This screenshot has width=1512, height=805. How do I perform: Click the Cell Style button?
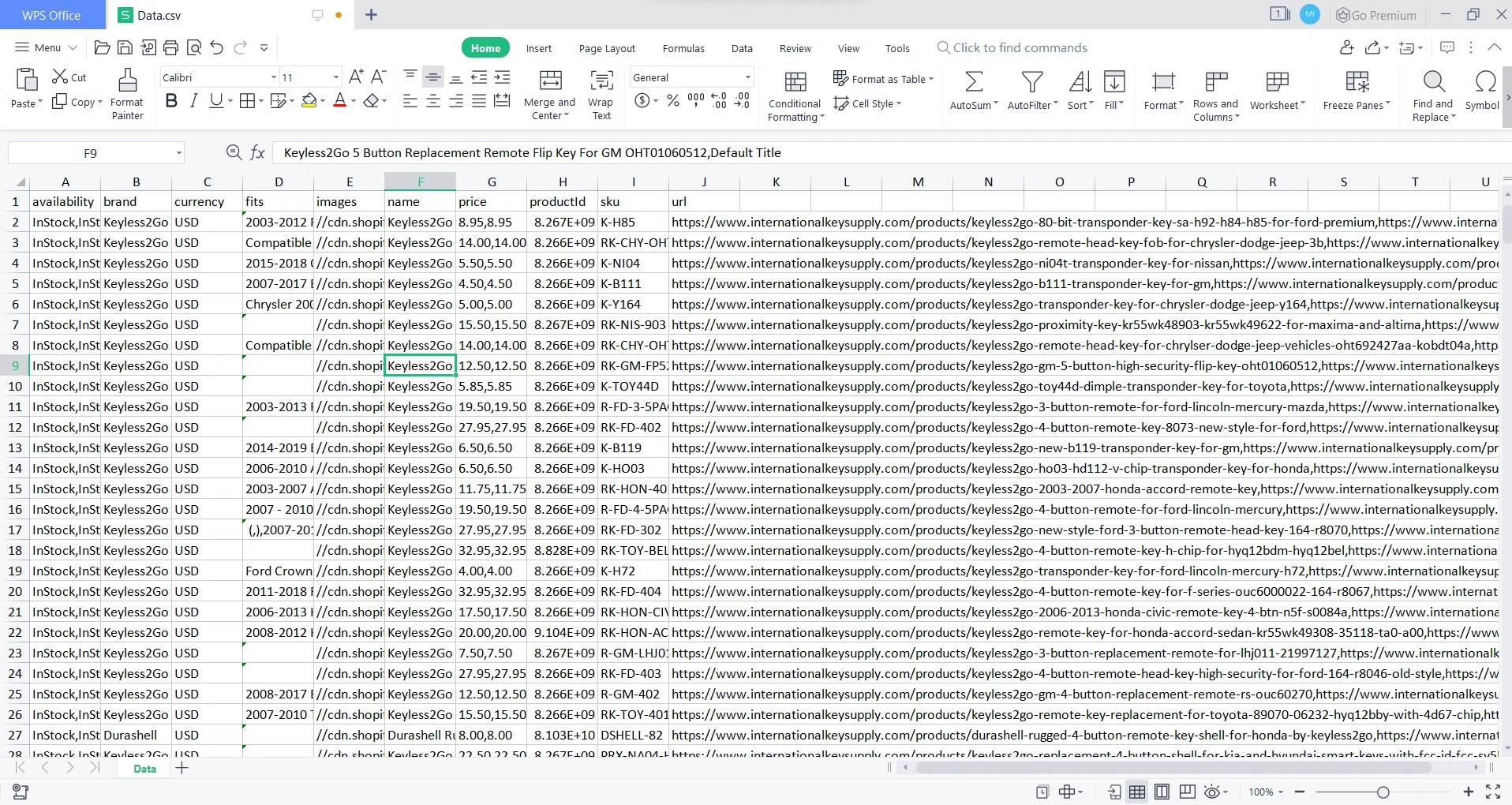coord(867,103)
